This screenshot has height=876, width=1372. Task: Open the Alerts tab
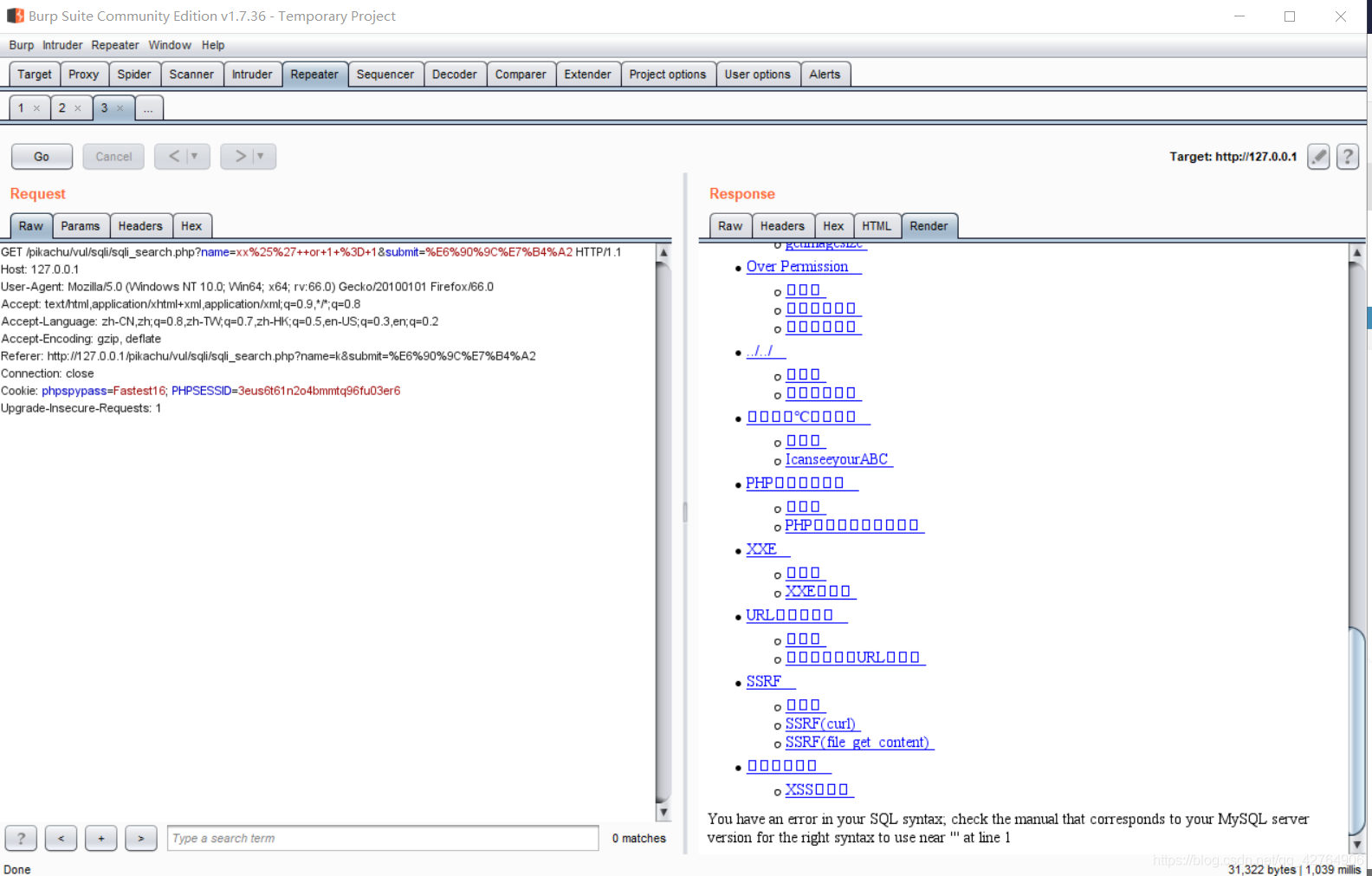(x=825, y=75)
